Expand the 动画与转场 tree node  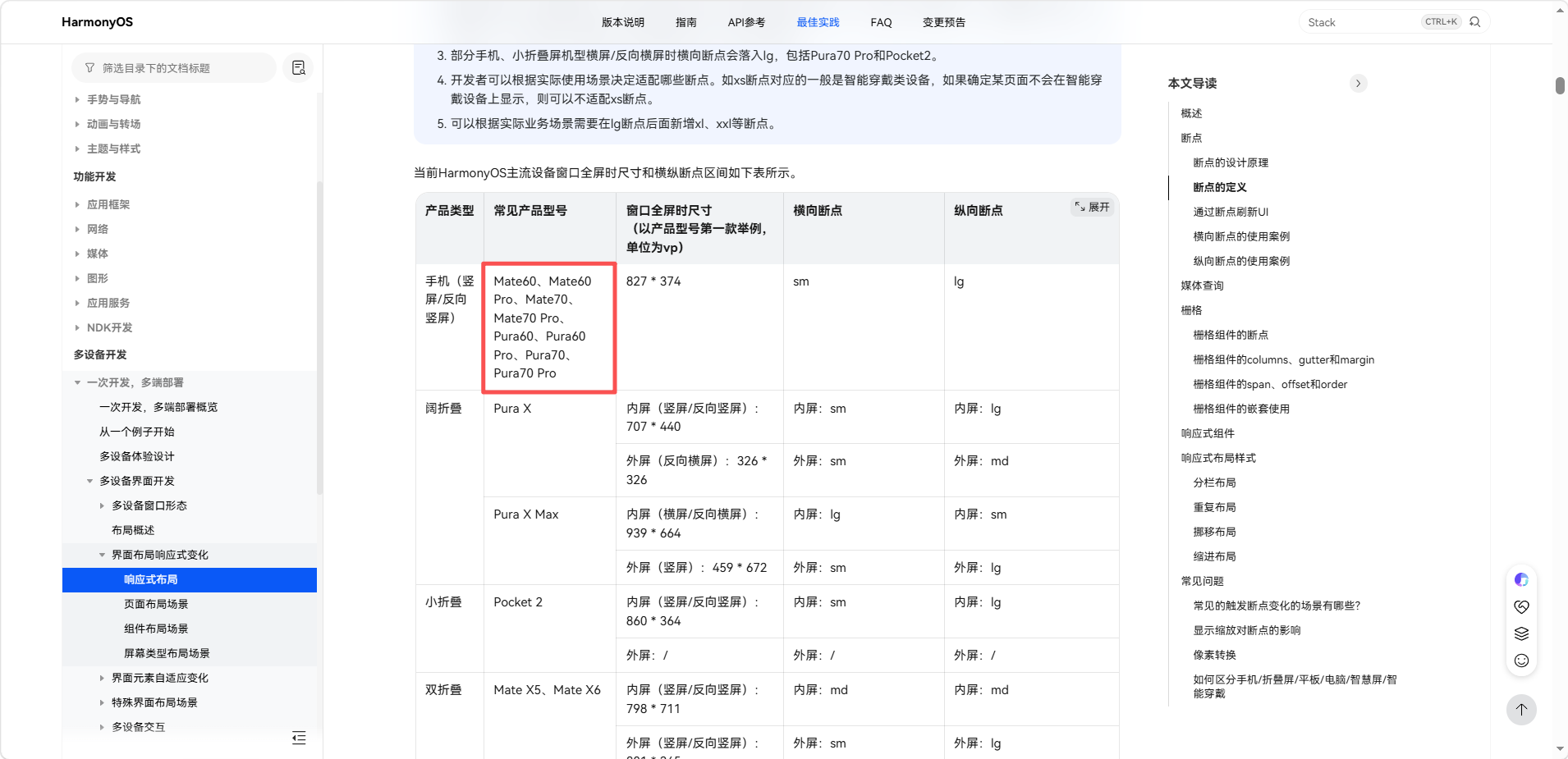[x=77, y=124]
